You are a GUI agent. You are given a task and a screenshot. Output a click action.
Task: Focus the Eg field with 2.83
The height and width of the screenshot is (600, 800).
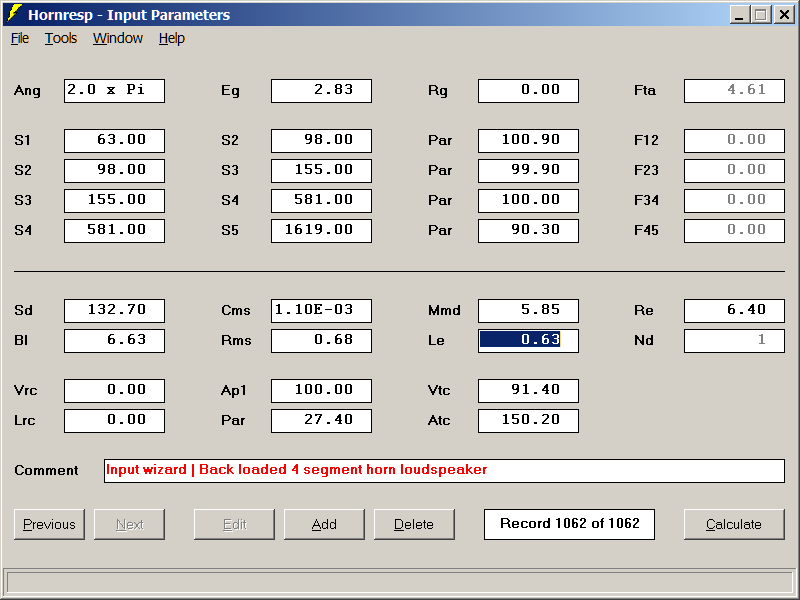[x=321, y=91]
